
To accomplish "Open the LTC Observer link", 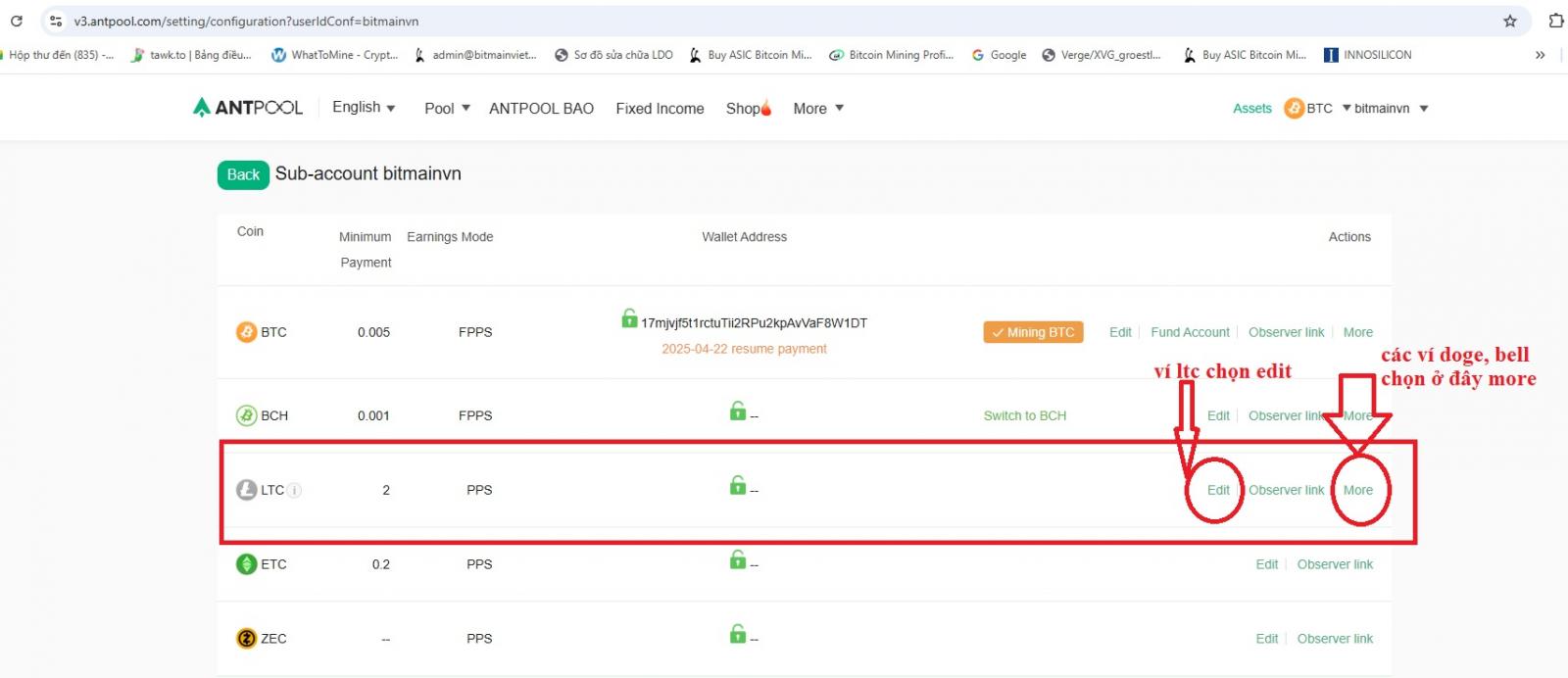I will point(1286,490).
